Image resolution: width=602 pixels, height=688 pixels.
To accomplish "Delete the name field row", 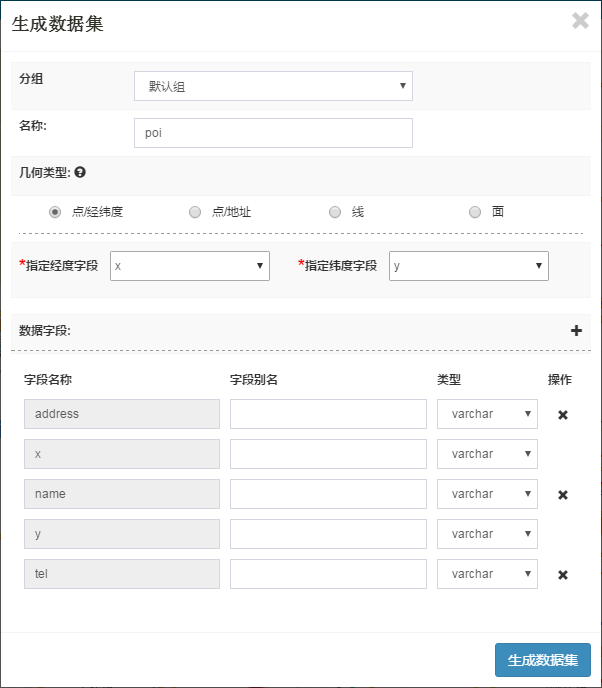I will 563,495.
